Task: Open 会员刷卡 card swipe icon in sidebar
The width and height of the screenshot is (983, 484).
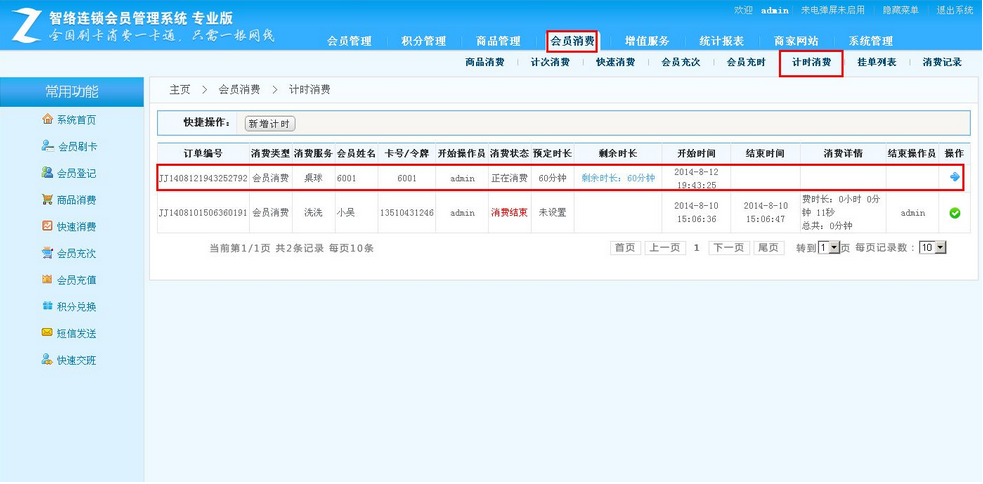Action: 47,147
